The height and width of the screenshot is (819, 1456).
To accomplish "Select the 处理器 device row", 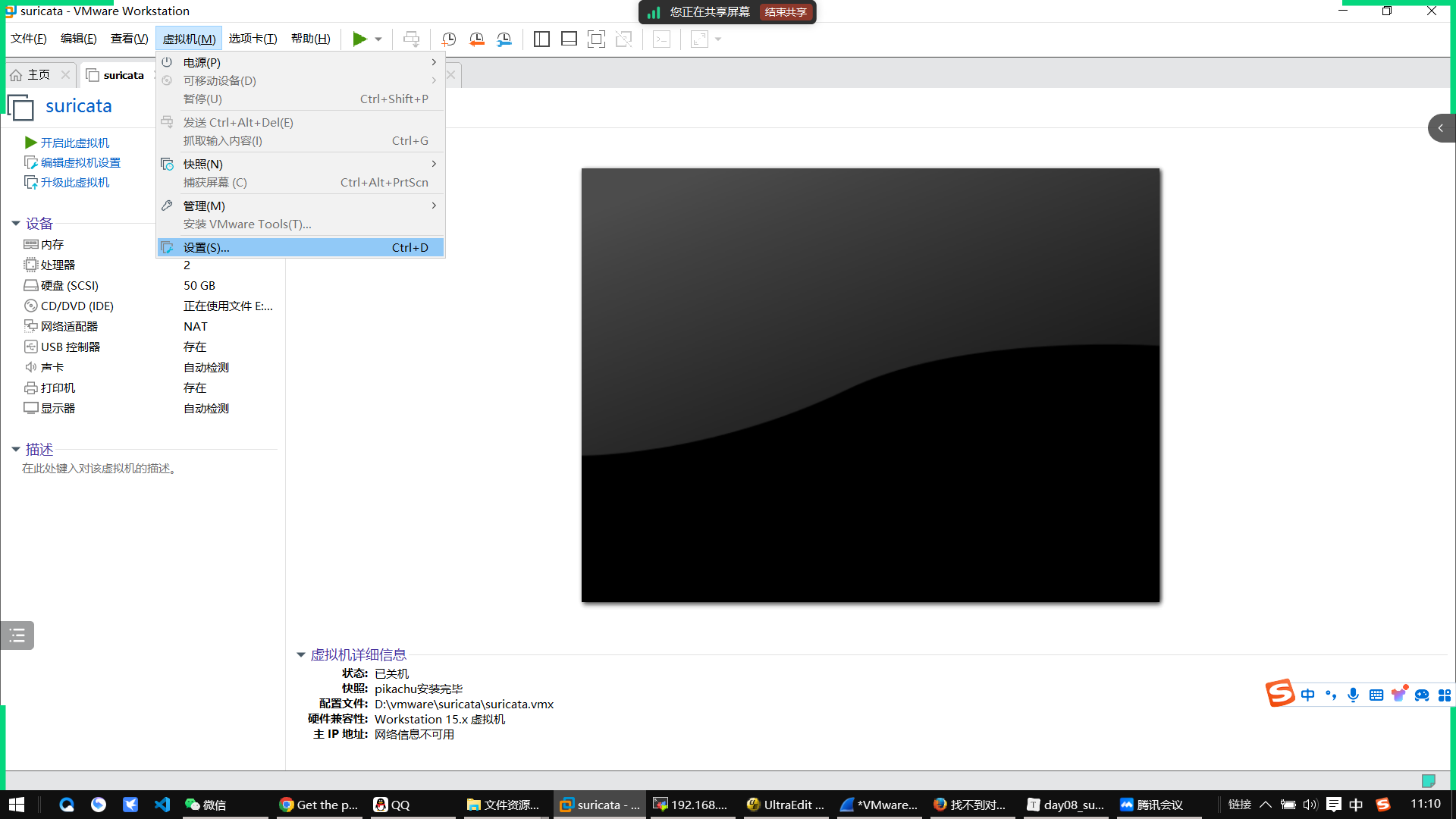I will pos(148,265).
